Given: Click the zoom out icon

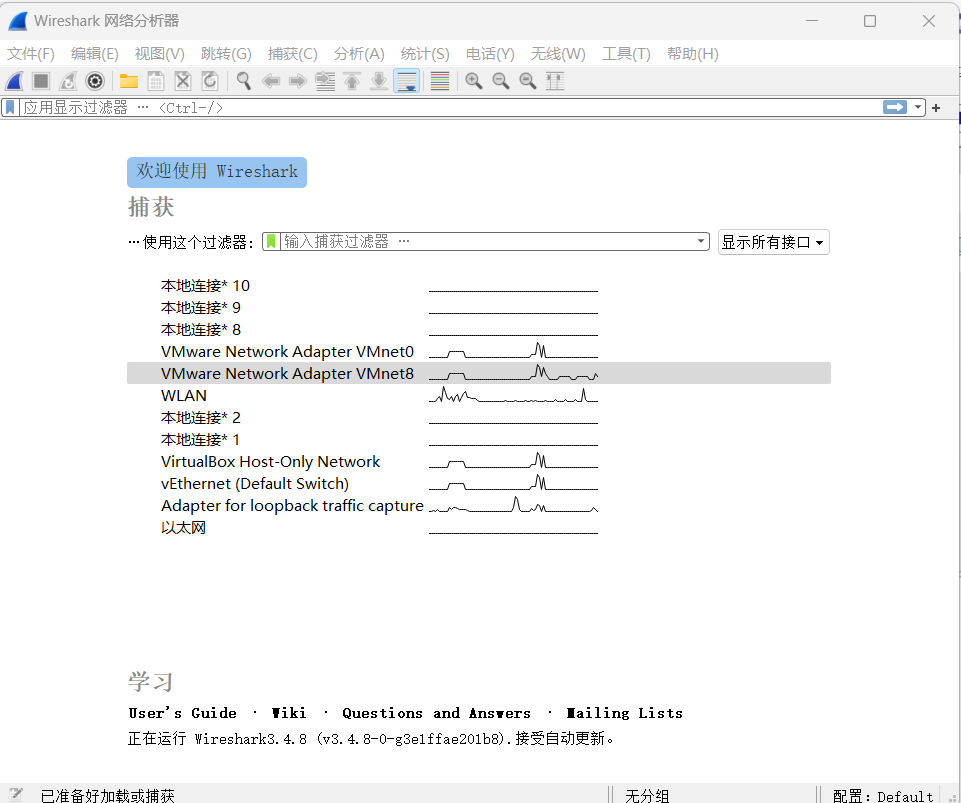Looking at the screenshot, I should pos(501,81).
